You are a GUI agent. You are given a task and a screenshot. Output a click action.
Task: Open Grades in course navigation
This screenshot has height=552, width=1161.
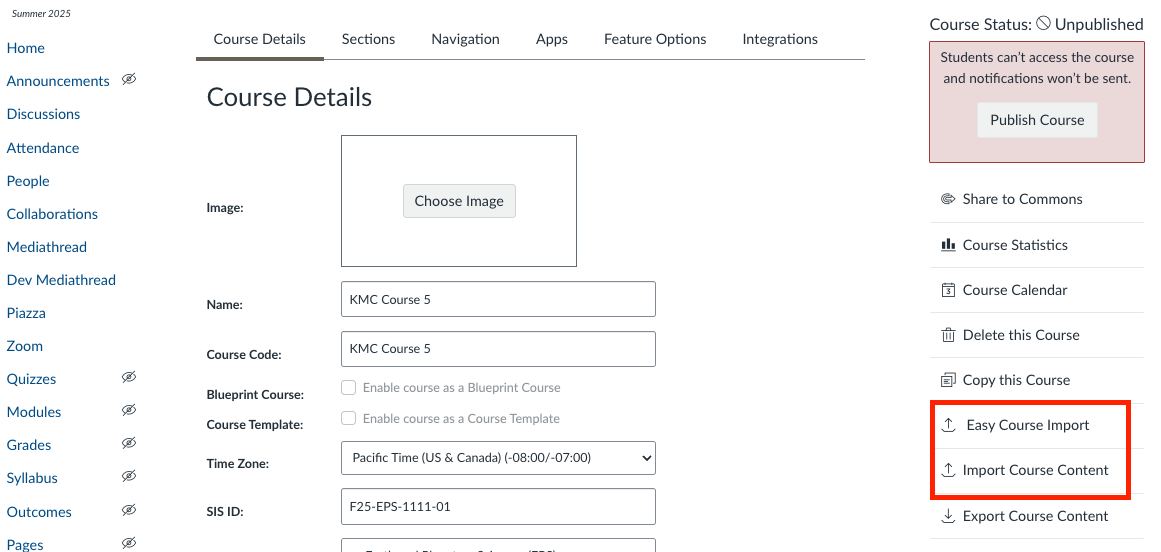click(x=29, y=445)
